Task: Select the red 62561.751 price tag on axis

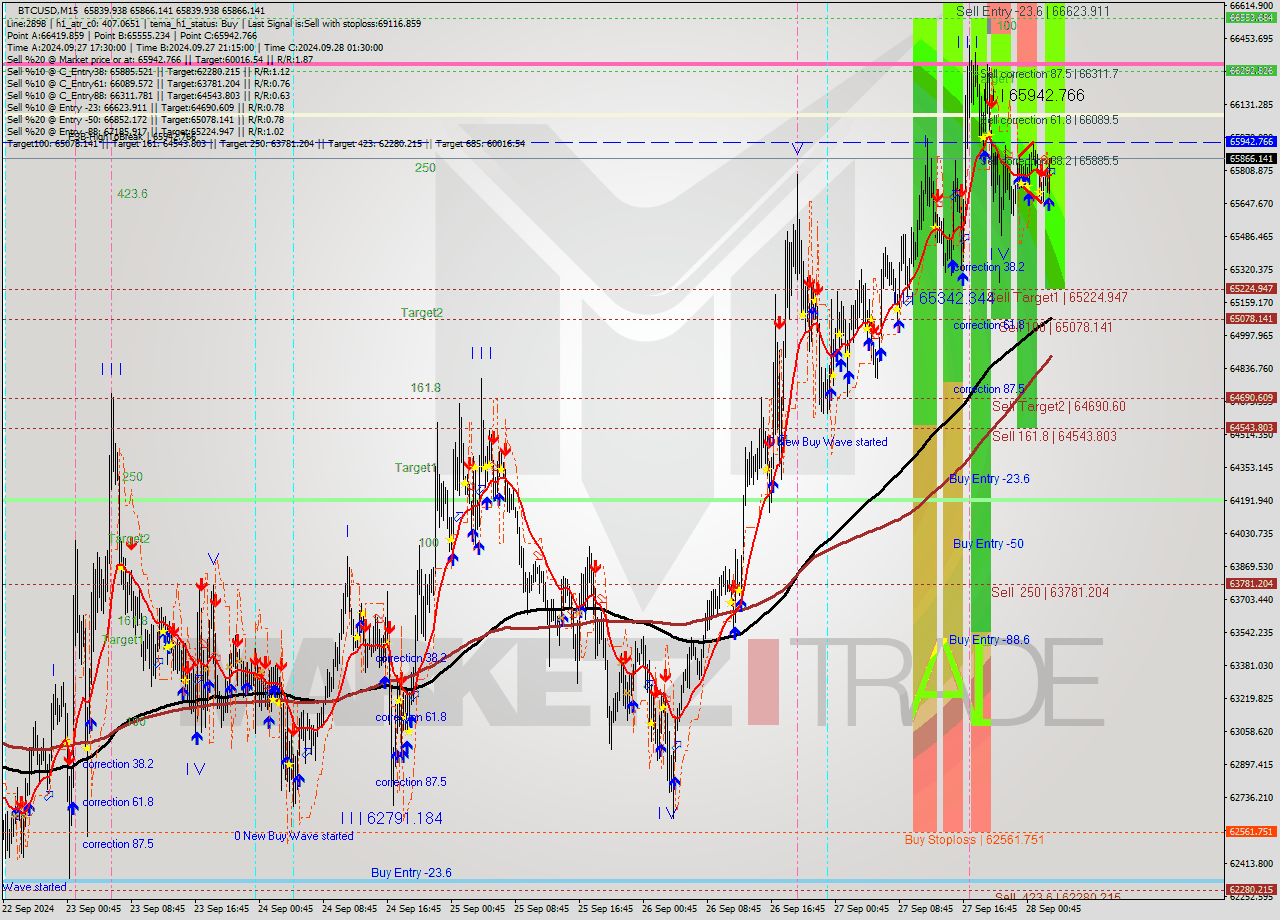Action: 1252,831
